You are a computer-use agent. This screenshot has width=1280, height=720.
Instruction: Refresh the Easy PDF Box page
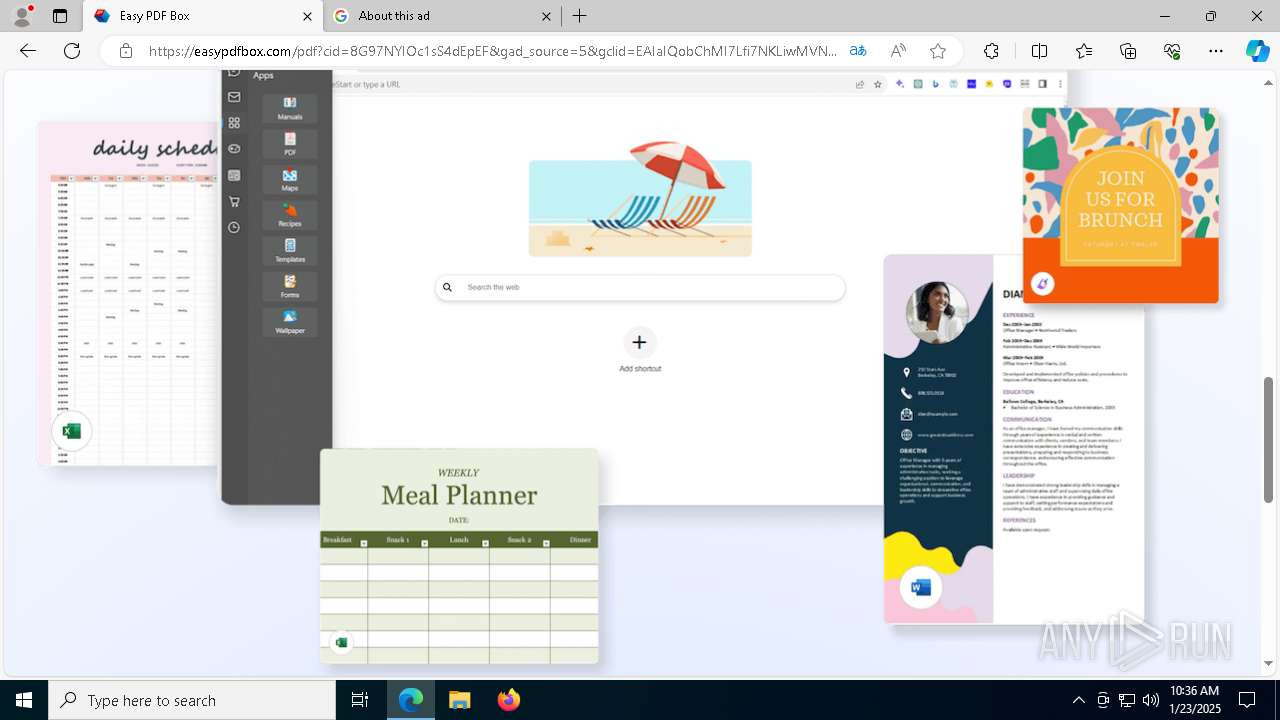click(x=72, y=51)
